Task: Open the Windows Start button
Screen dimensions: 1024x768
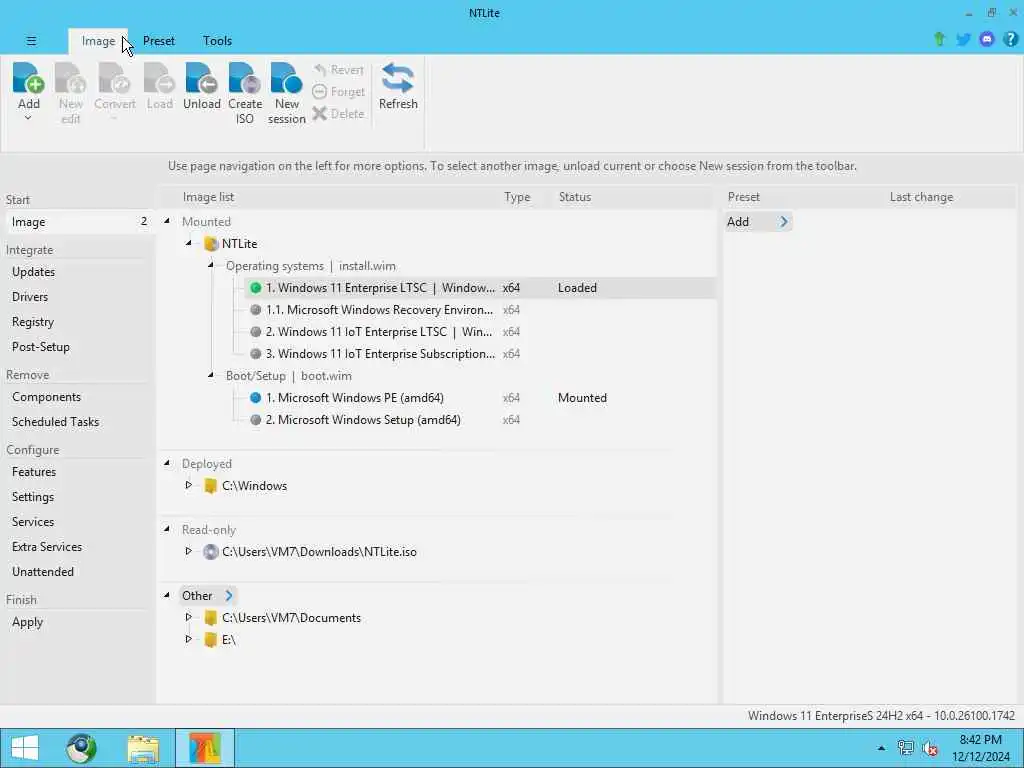Action: pyautogui.click(x=25, y=748)
